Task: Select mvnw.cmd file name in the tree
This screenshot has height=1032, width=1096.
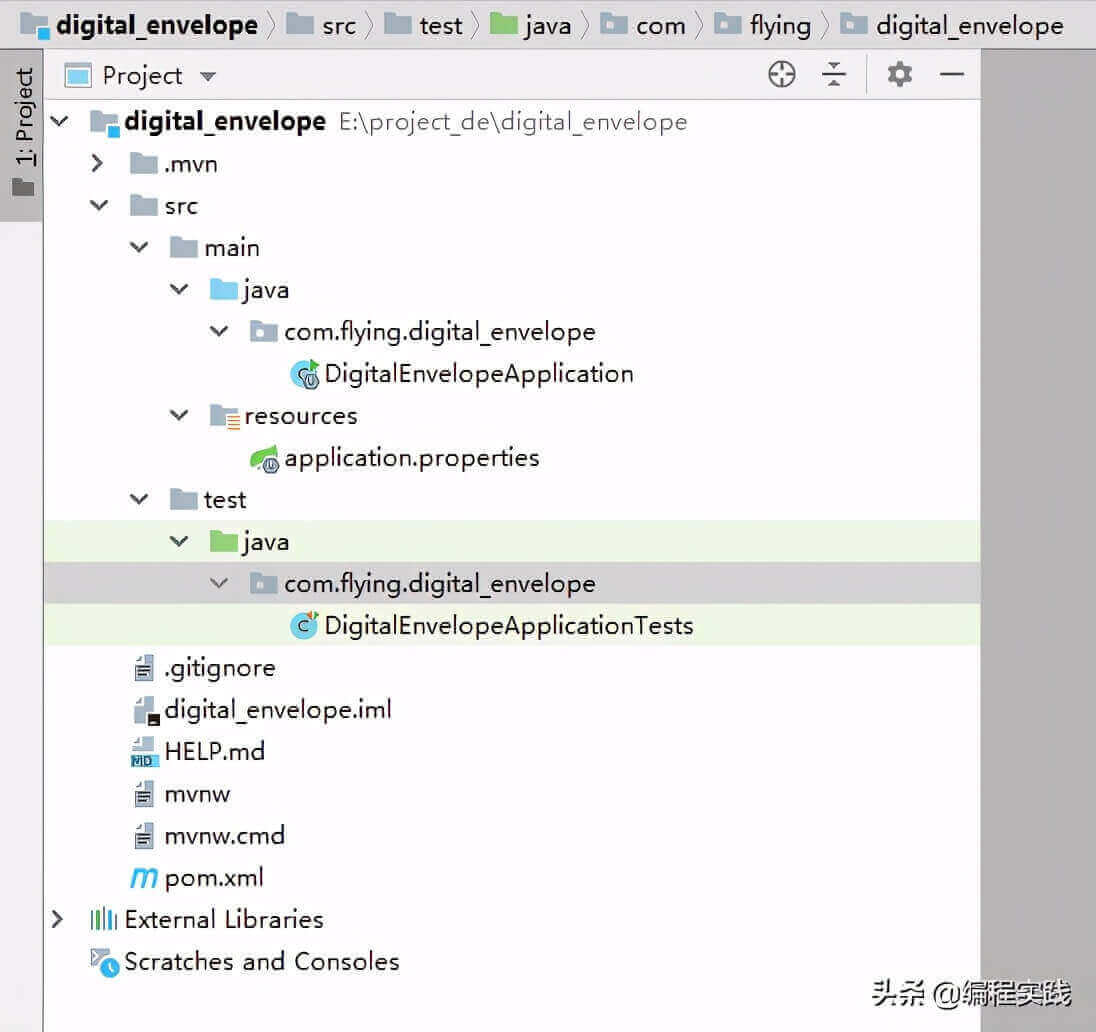Action: 224,836
